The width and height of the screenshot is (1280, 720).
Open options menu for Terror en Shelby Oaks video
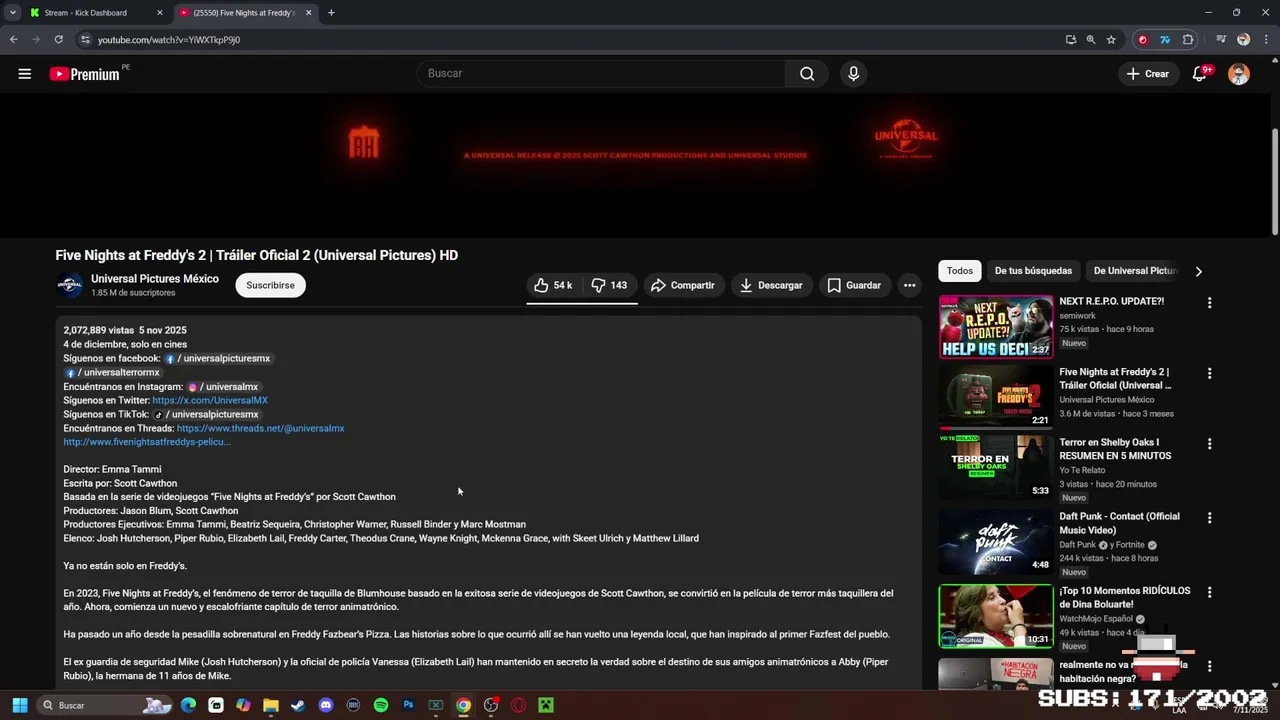tap(1209, 444)
